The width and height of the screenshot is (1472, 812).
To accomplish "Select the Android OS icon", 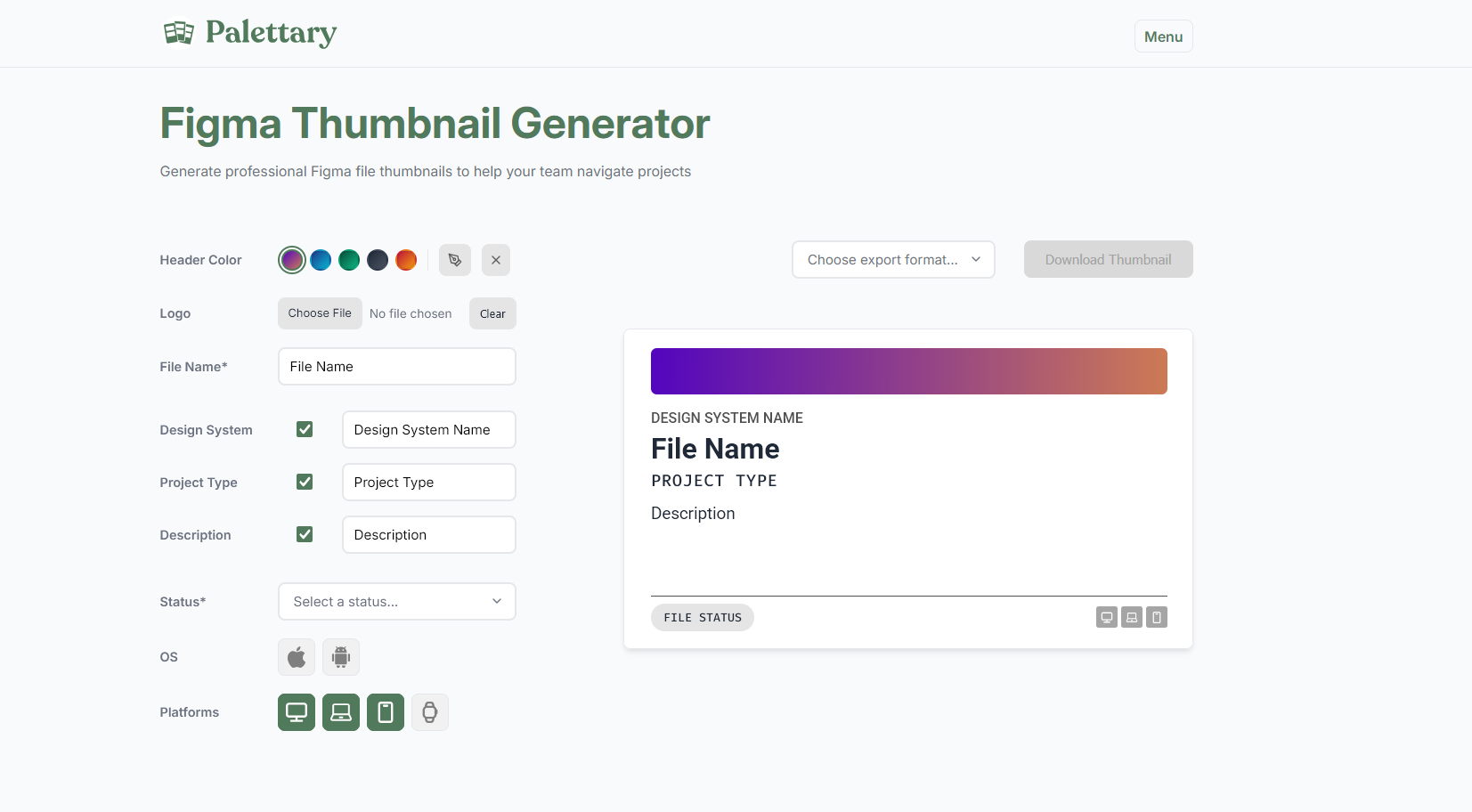I will [x=340, y=656].
